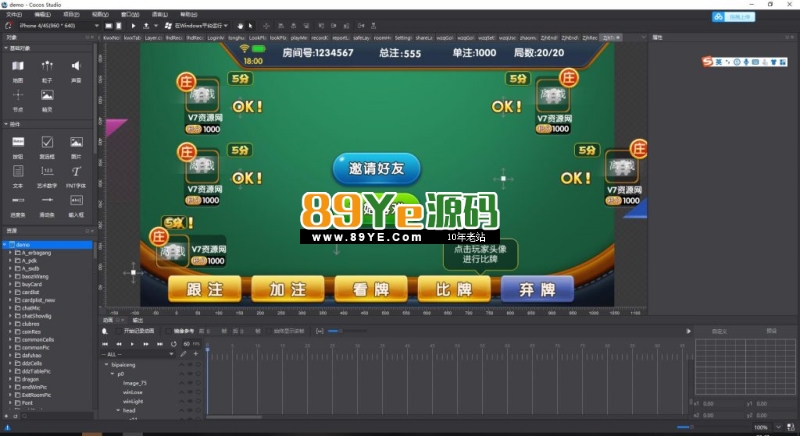Click the portrait orientation icon
The width and height of the screenshot is (800, 436).
point(118,25)
